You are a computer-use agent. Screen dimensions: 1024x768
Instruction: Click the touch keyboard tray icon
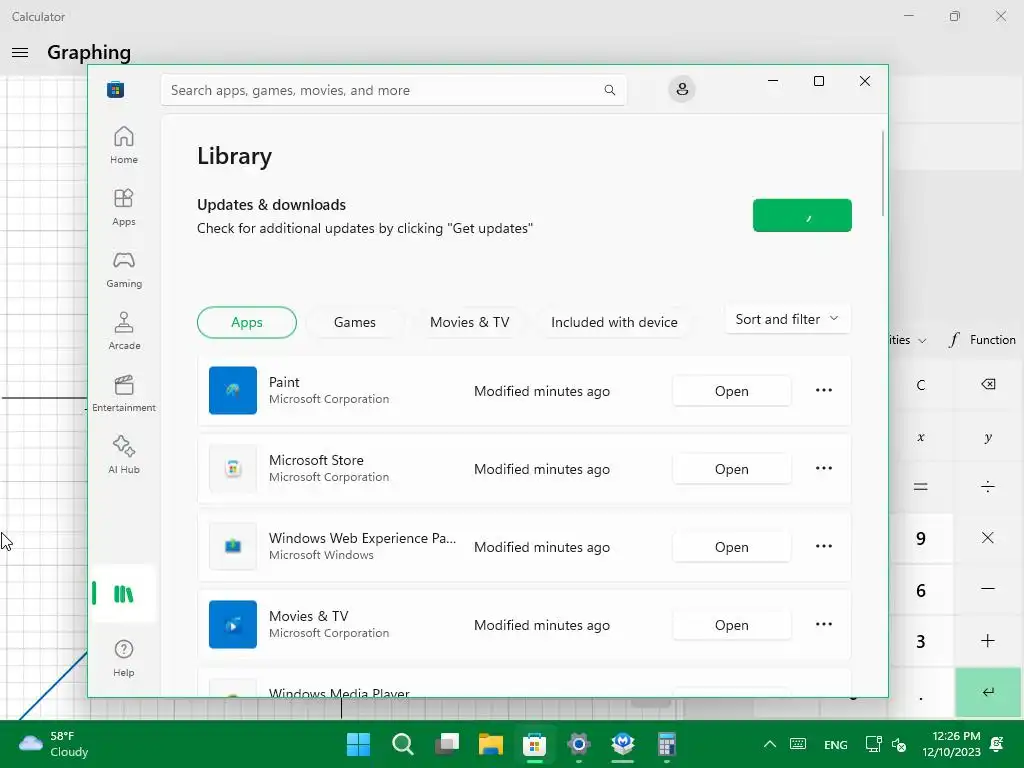point(797,744)
